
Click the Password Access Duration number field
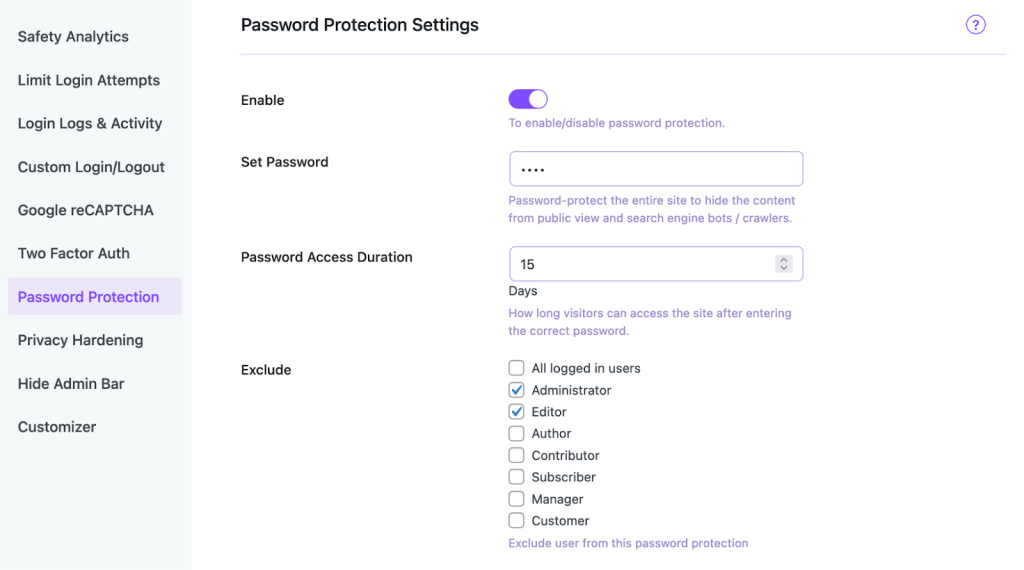tap(640, 264)
